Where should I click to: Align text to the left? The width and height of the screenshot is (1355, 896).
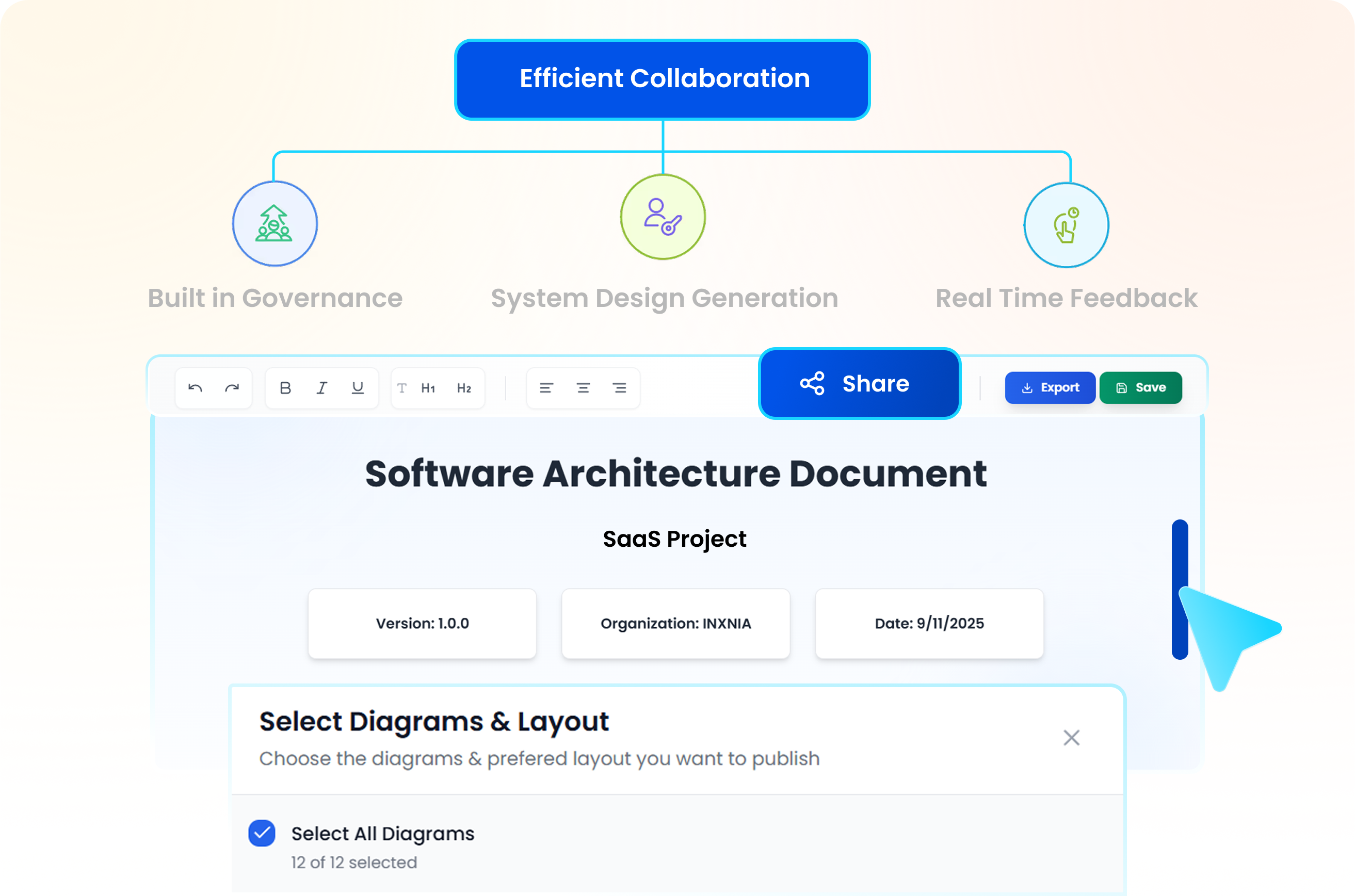click(x=546, y=388)
